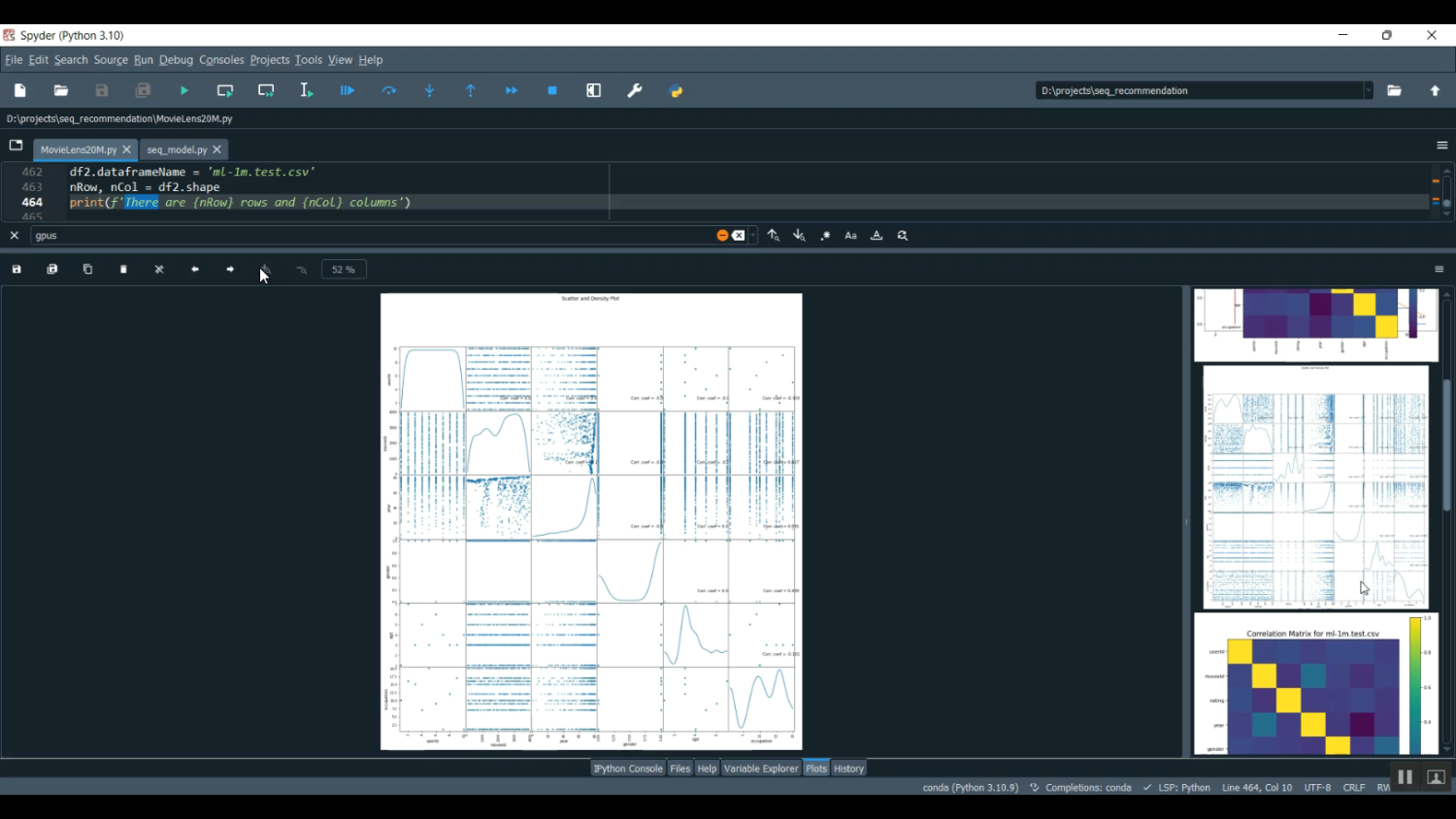1456x819 pixels.
Task: Select the Correlation Matrix plot thumbnail
Action: 1315,685
